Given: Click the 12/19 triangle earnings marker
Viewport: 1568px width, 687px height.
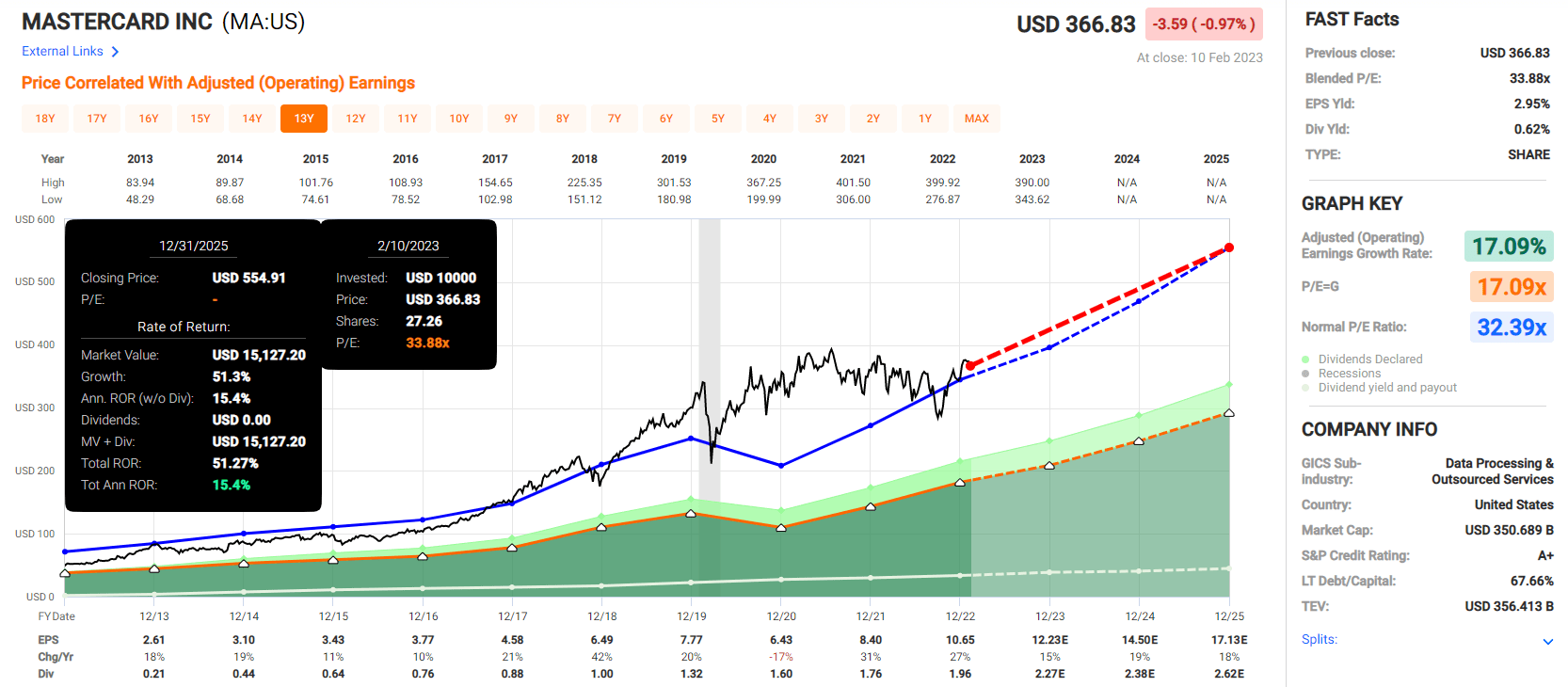Looking at the screenshot, I should click(x=691, y=514).
